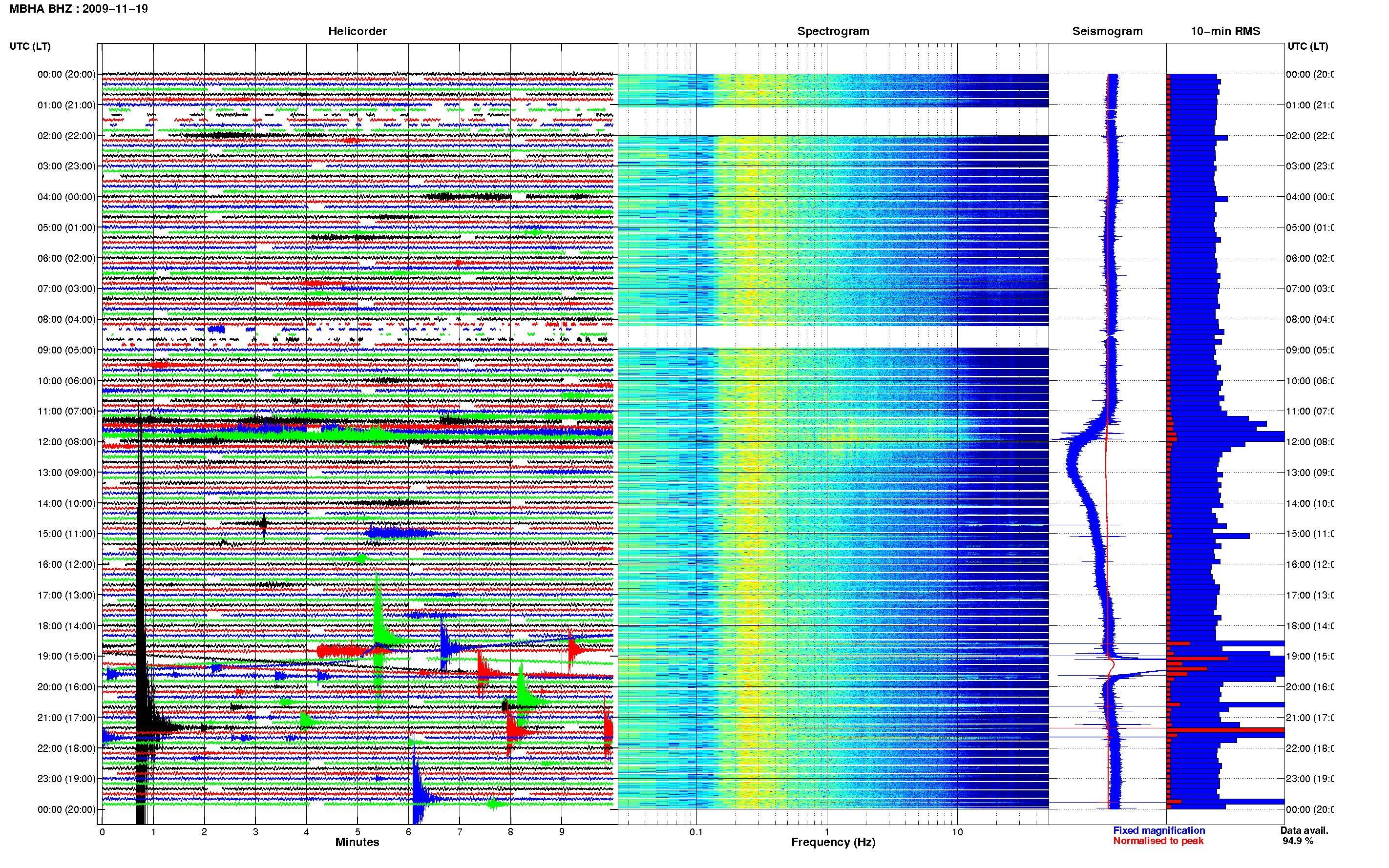Click left axis time label 17:00 (13:00)
Viewport: 1389px width, 868px height.
coord(66,595)
